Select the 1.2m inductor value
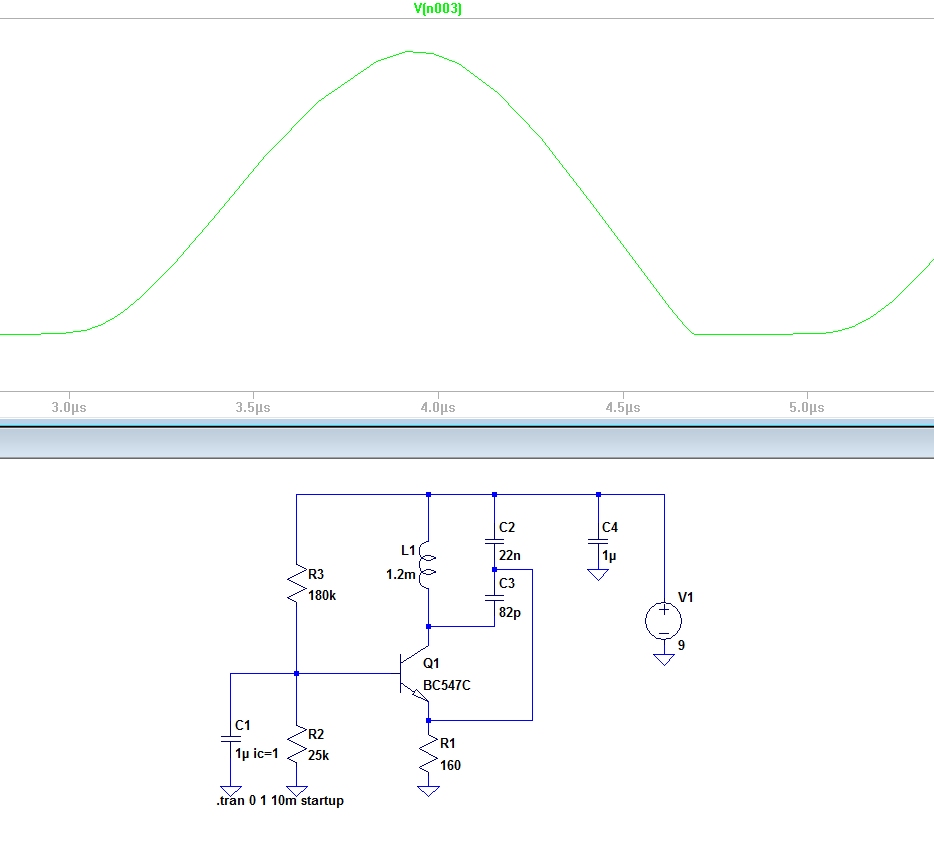Image resolution: width=934 pixels, height=850 pixels. (x=400, y=575)
